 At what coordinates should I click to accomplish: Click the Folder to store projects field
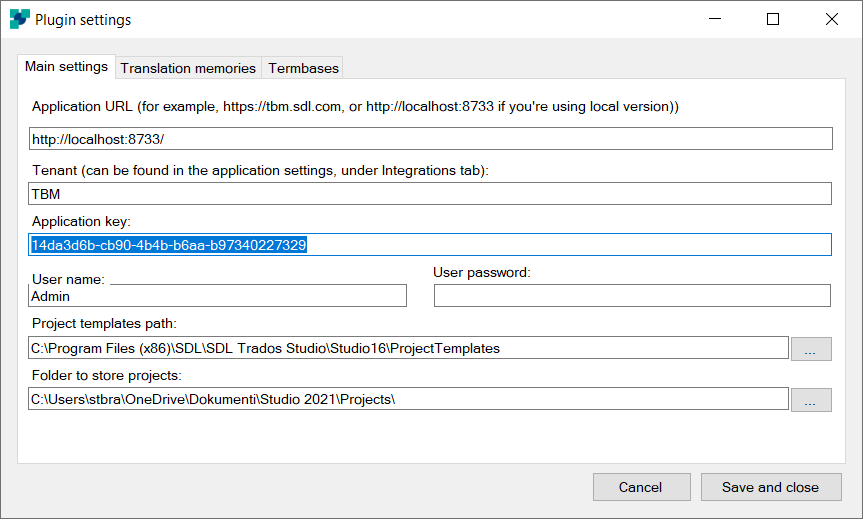(408, 399)
